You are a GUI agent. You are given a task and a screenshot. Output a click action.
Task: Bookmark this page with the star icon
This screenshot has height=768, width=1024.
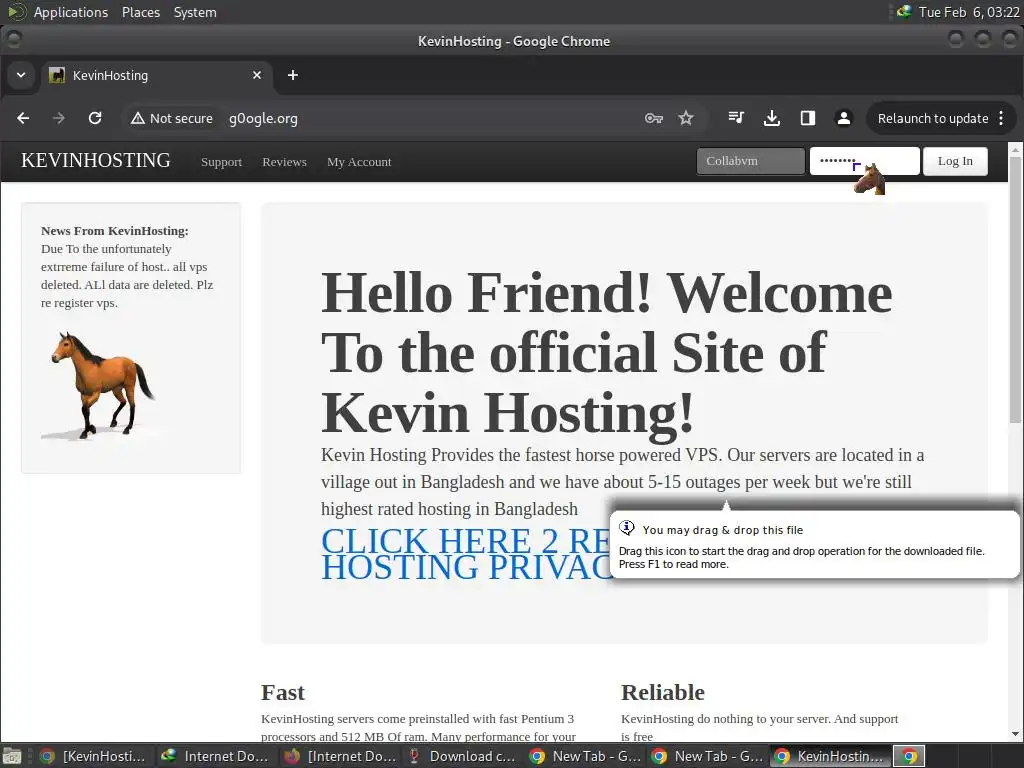(x=686, y=118)
